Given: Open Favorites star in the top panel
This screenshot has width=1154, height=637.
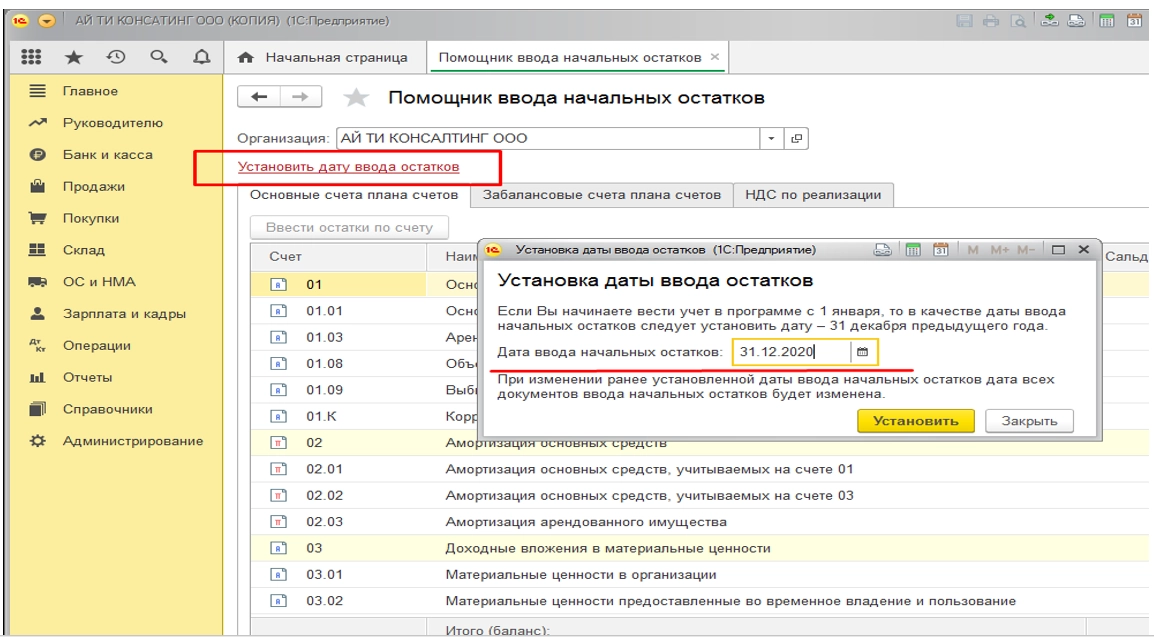Looking at the screenshot, I should coord(74,57).
